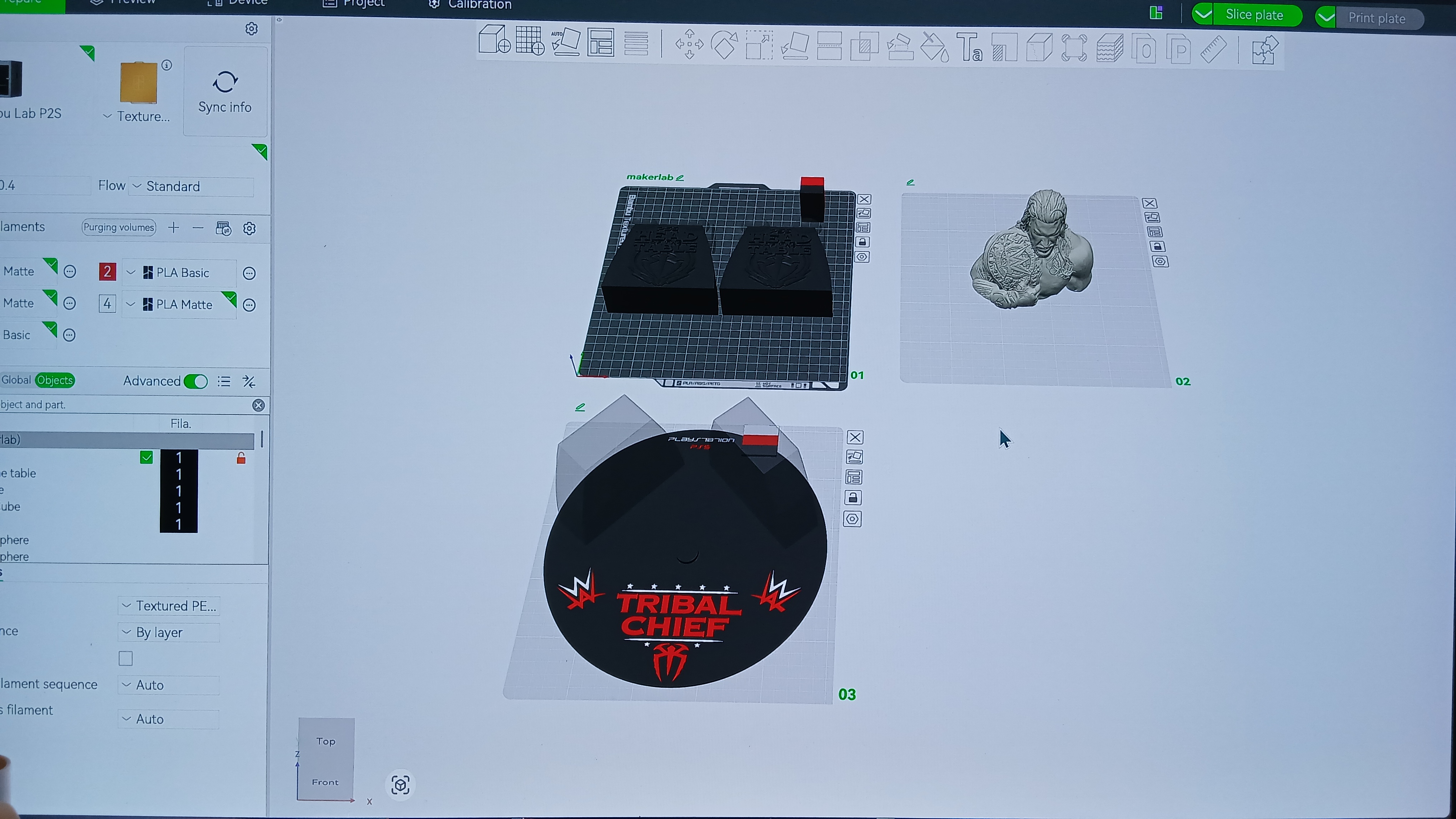This screenshot has width=1456, height=819.
Task: Open plate 03 settings hexagon icon
Action: 852,519
